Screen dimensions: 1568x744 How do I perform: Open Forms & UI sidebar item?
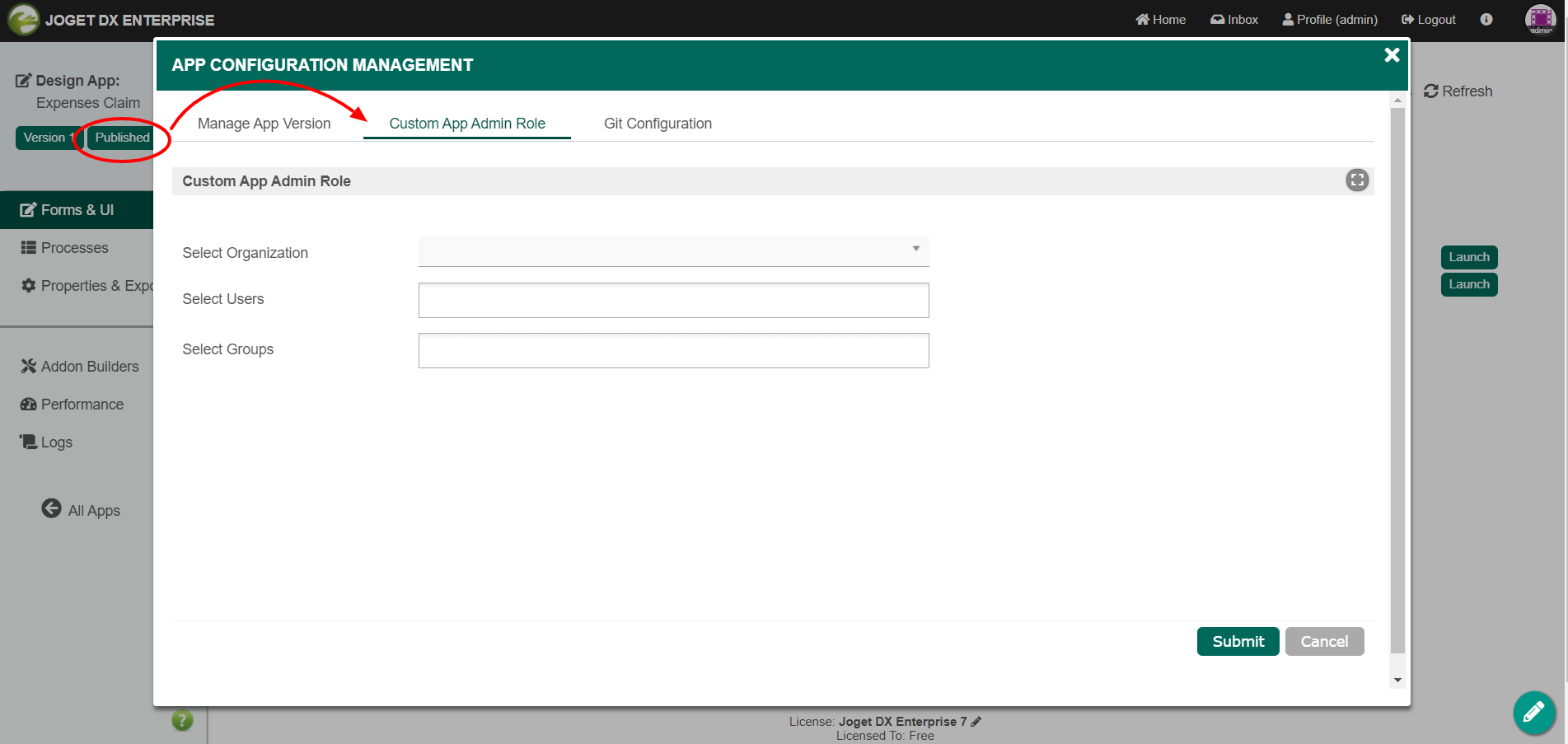(77, 210)
